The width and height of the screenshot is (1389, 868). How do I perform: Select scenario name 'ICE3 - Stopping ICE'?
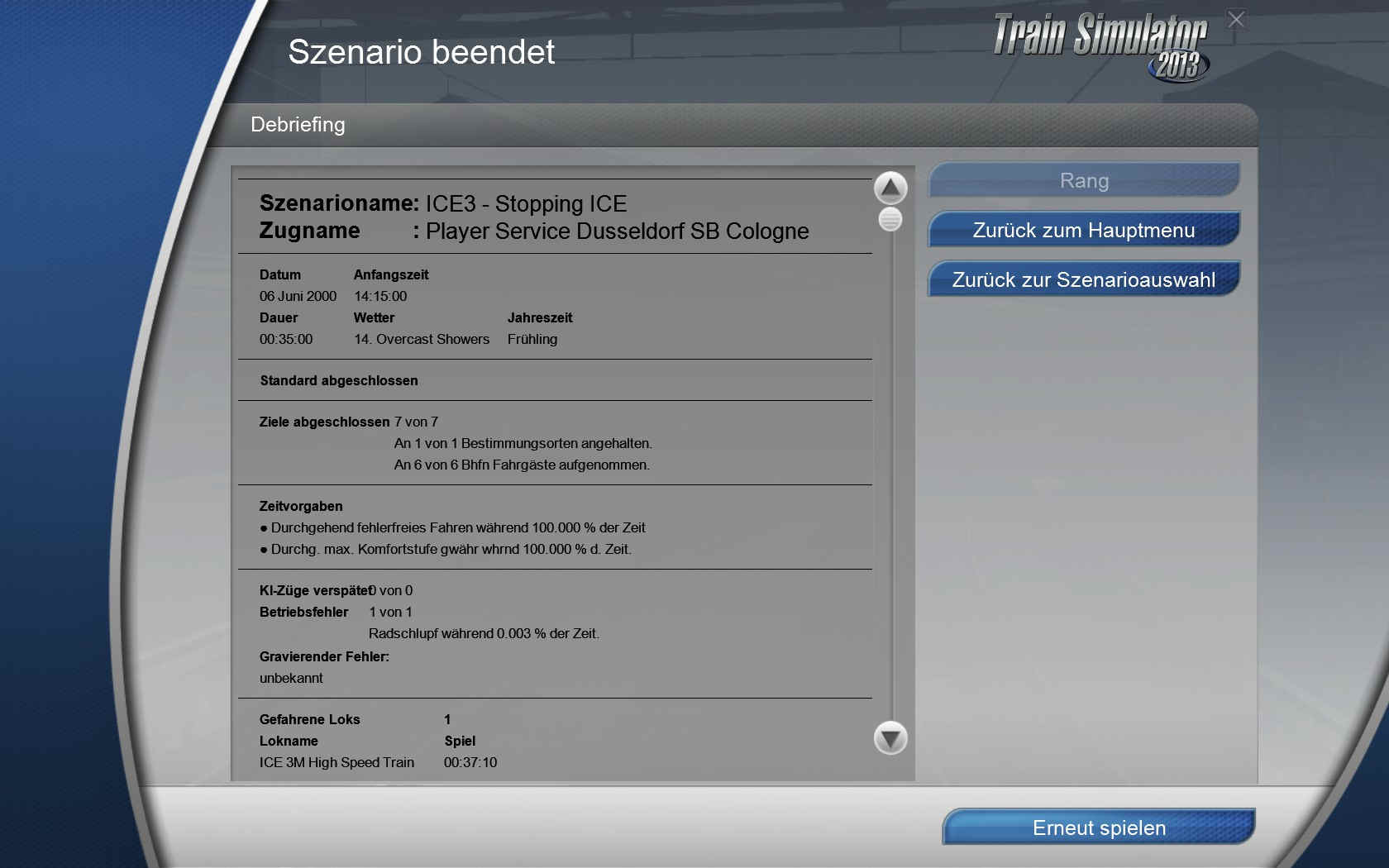(x=526, y=203)
